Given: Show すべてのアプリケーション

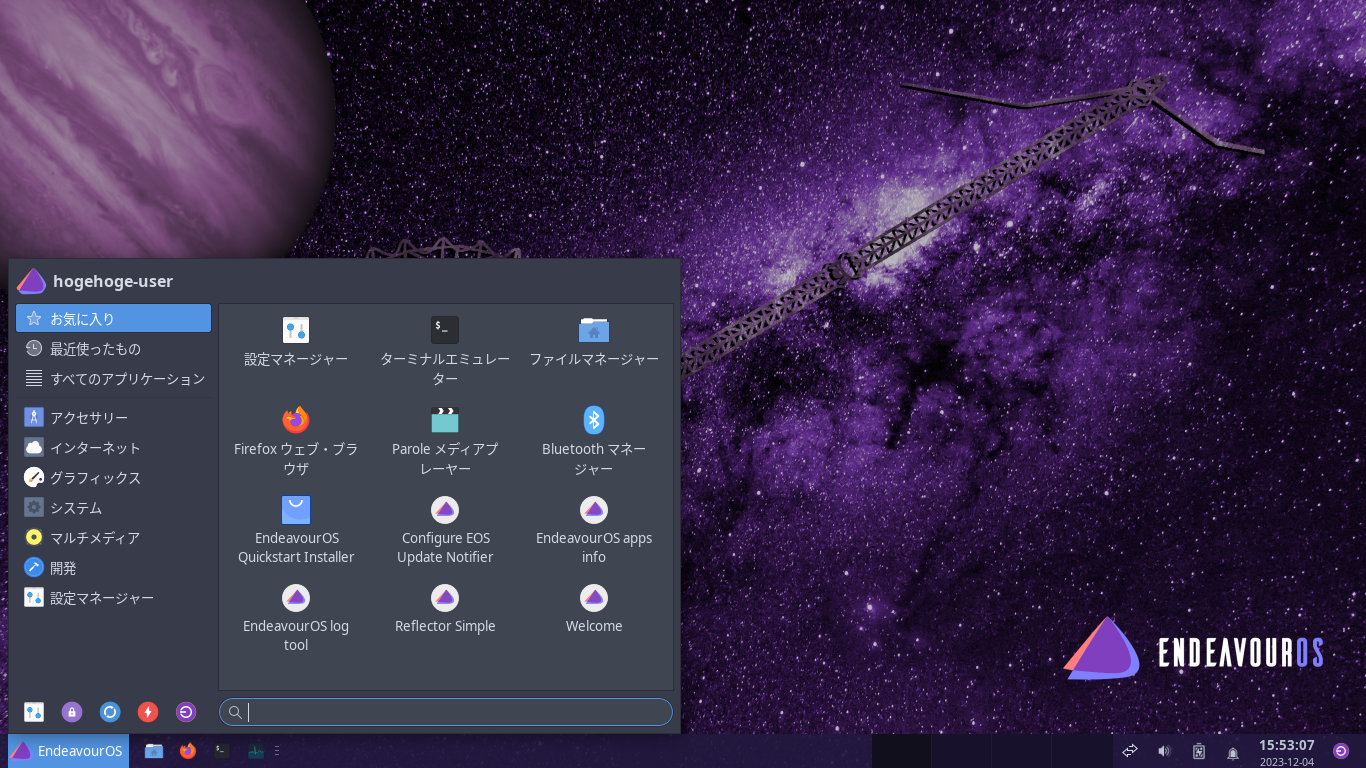Looking at the screenshot, I should (113, 378).
